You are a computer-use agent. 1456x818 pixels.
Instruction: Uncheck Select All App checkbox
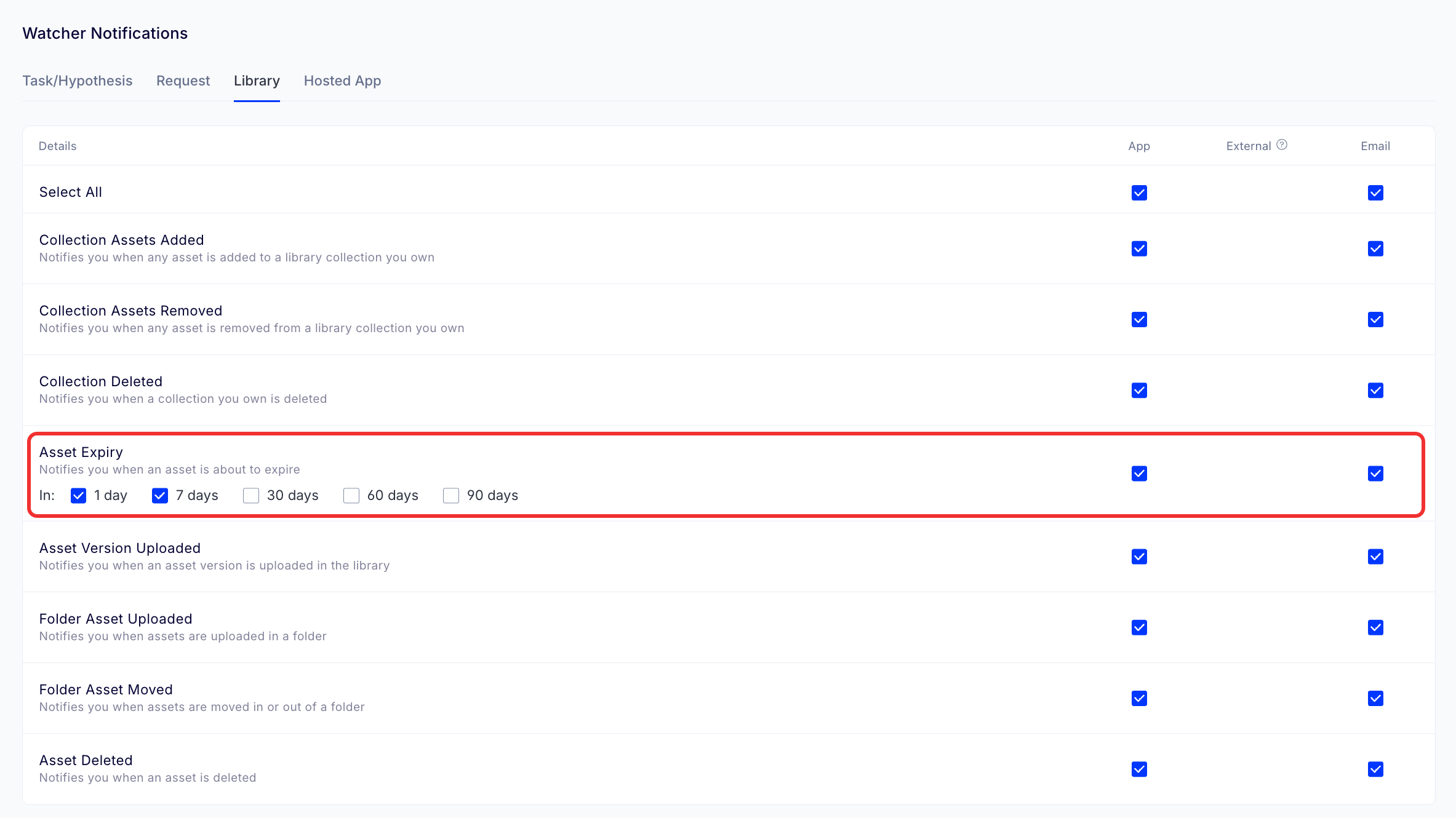pyautogui.click(x=1139, y=193)
